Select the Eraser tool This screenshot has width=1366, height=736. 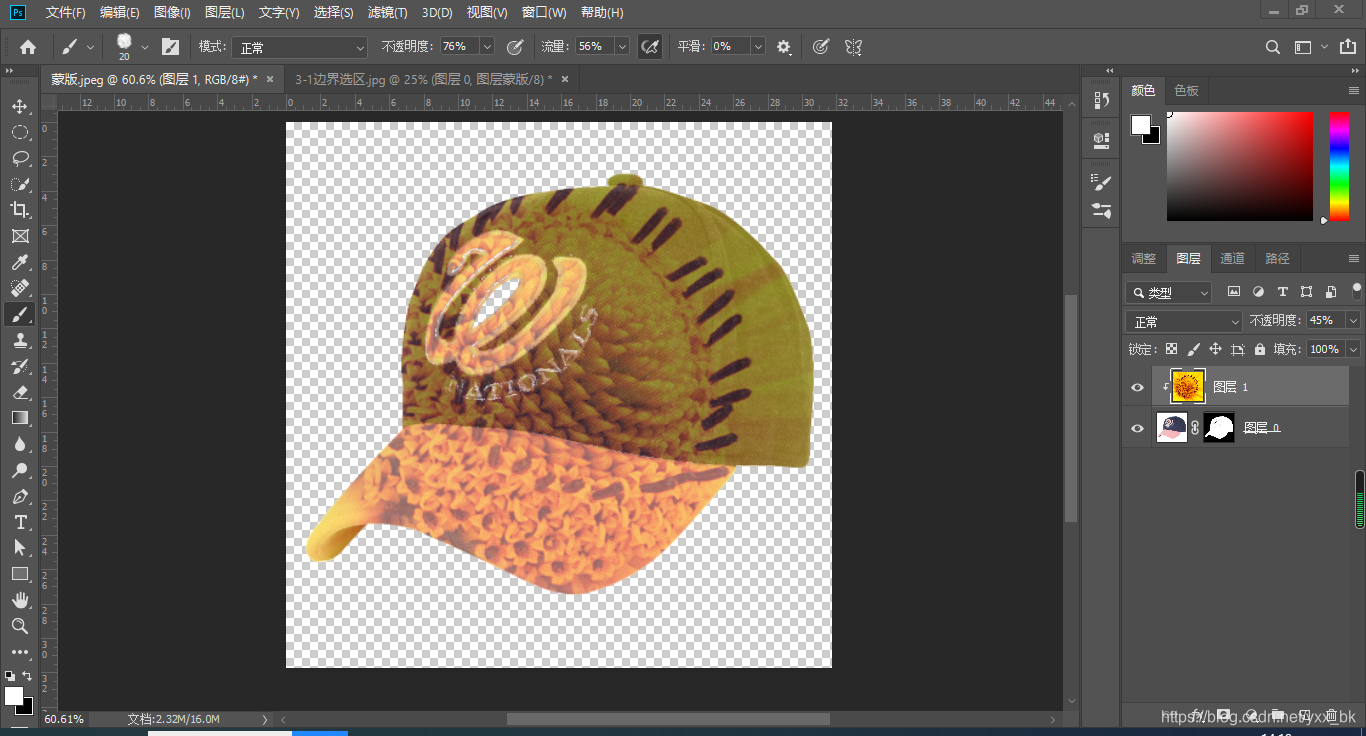(20, 392)
